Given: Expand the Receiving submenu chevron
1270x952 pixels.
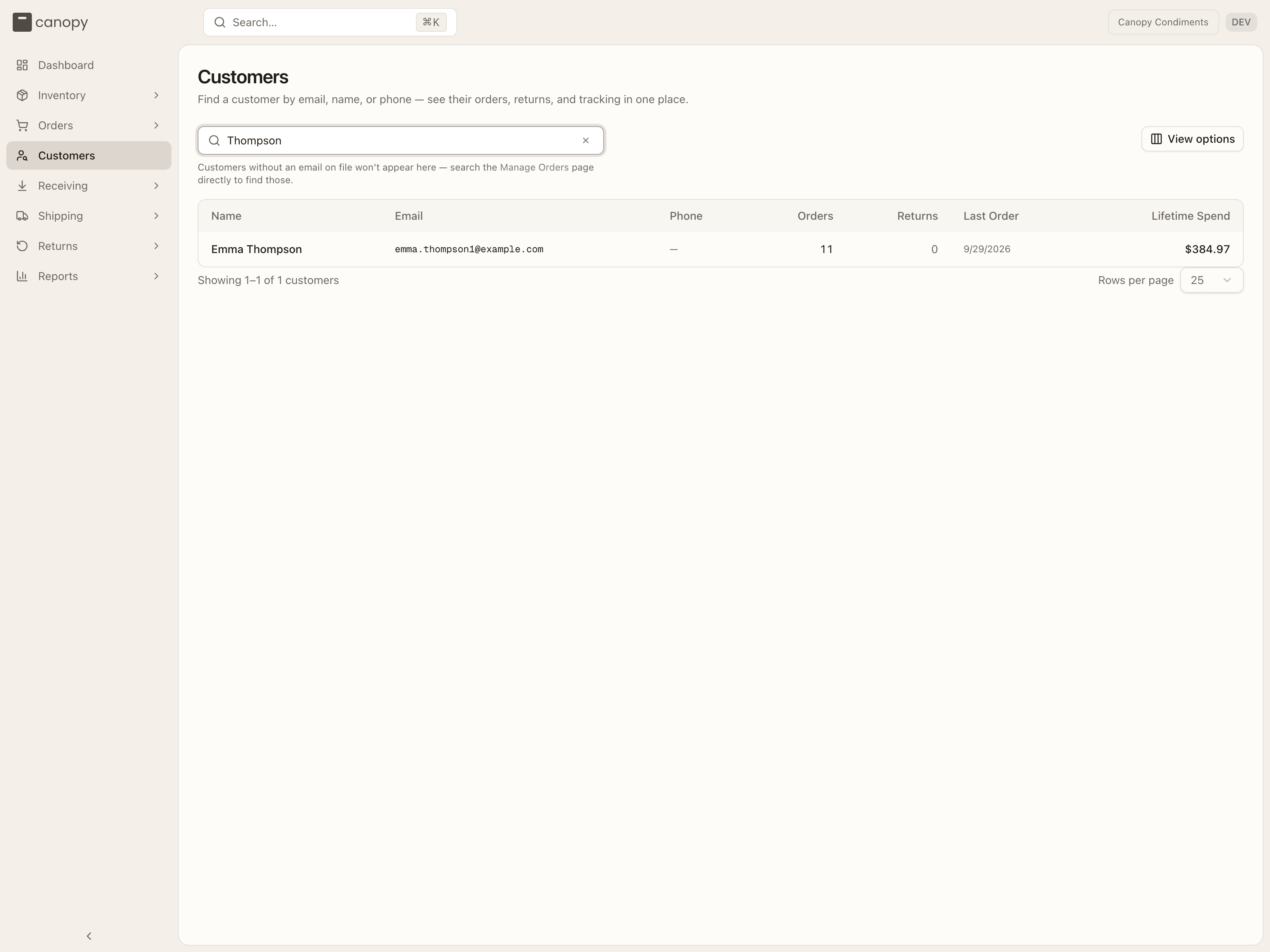Looking at the screenshot, I should 156,186.
